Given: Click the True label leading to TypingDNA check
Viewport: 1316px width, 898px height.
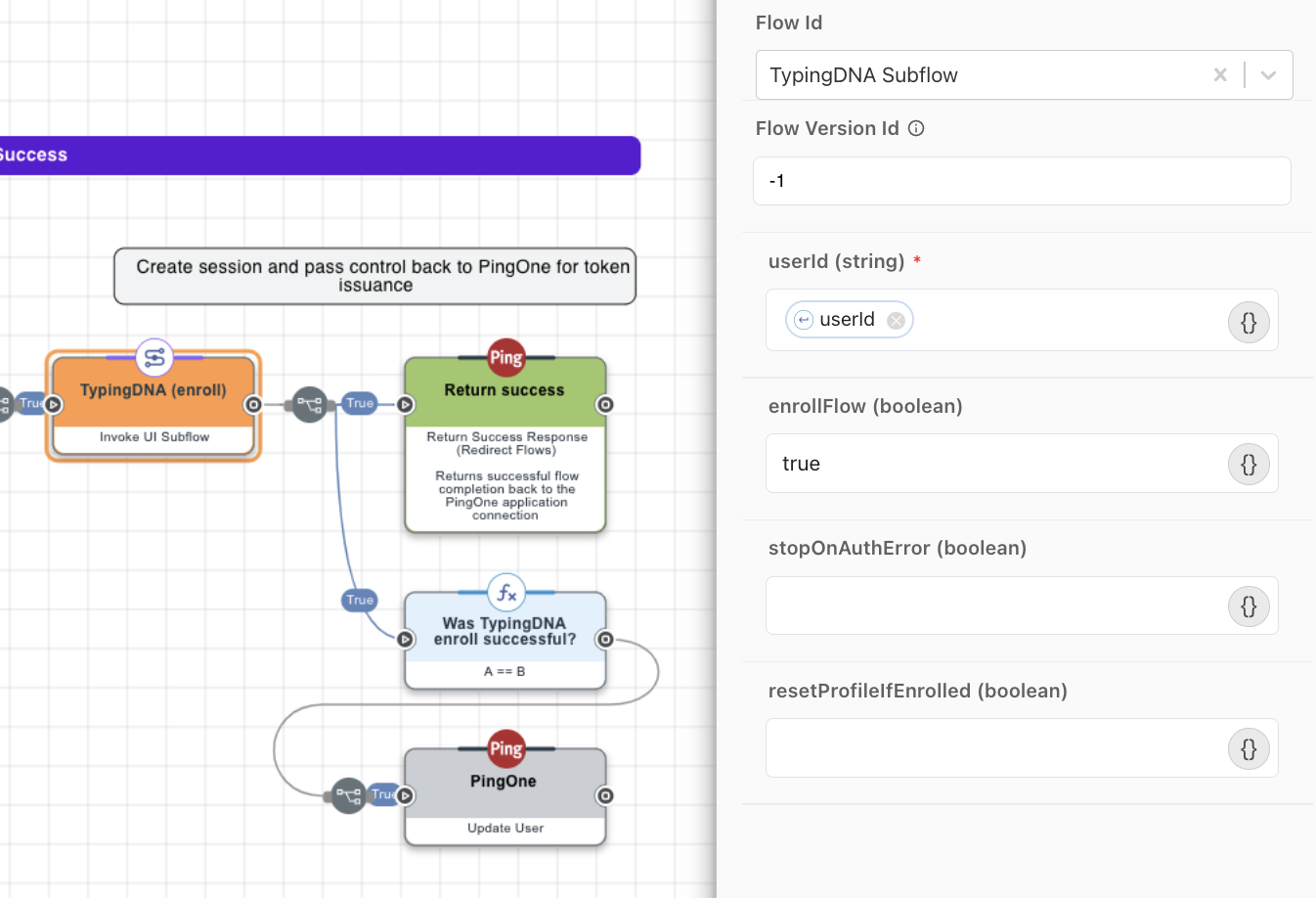Looking at the screenshot, I should click(360, 600).
